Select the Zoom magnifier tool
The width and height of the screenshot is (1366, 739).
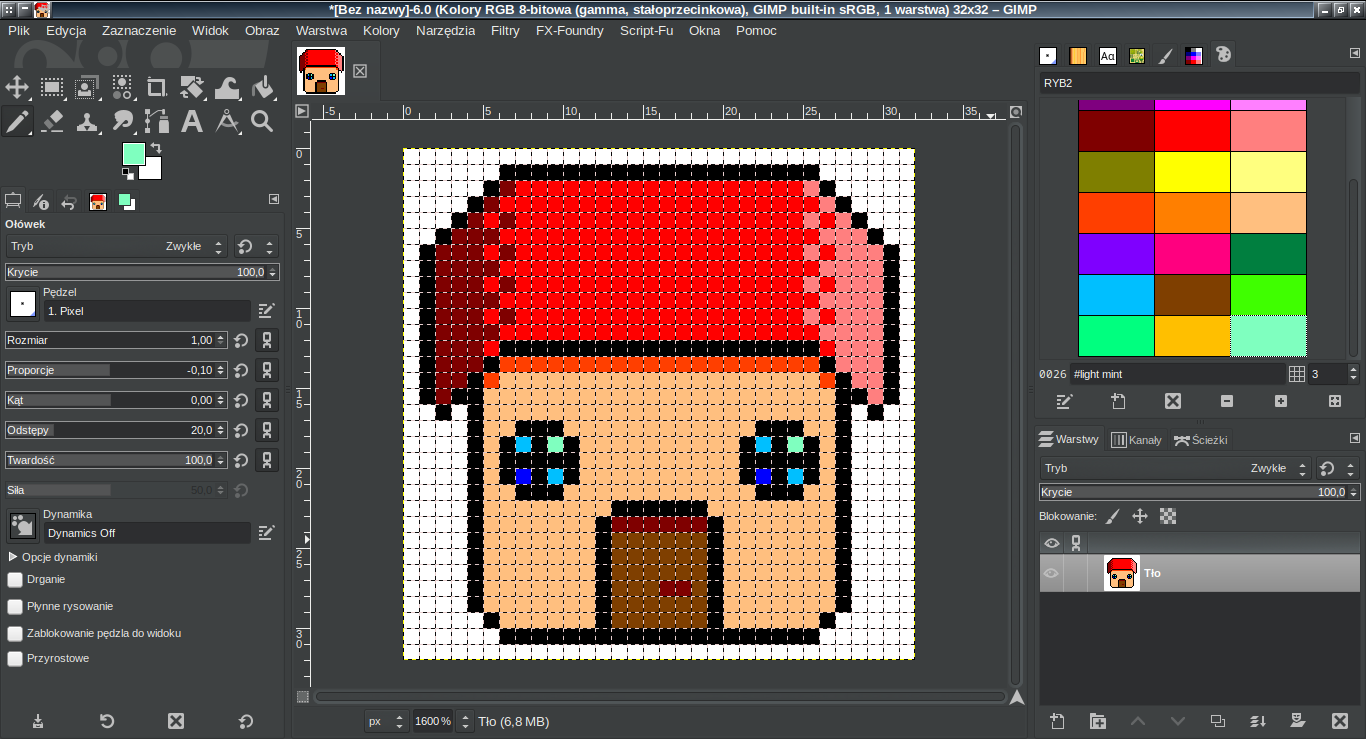pyautogui.click(x=262, y=122)
